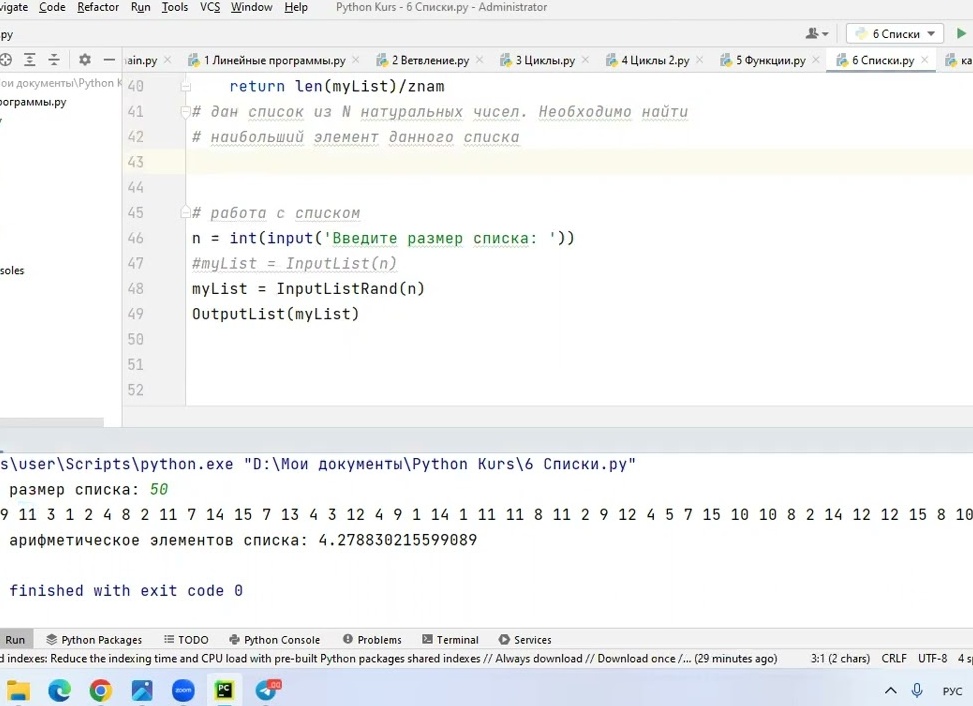Open the Window menu
The width and height of the screenshot is (973, 706).
coord(251,7)
